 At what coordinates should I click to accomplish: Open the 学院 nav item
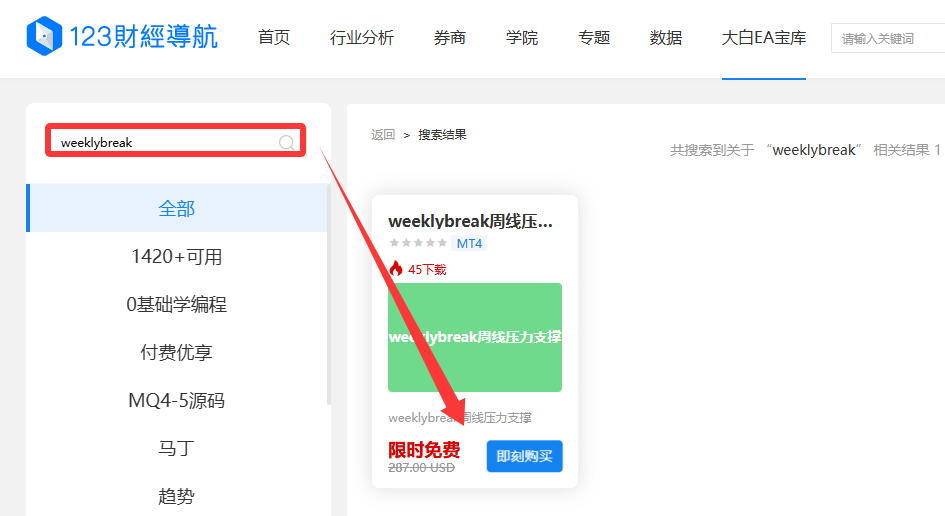click(x=522, y=38)
